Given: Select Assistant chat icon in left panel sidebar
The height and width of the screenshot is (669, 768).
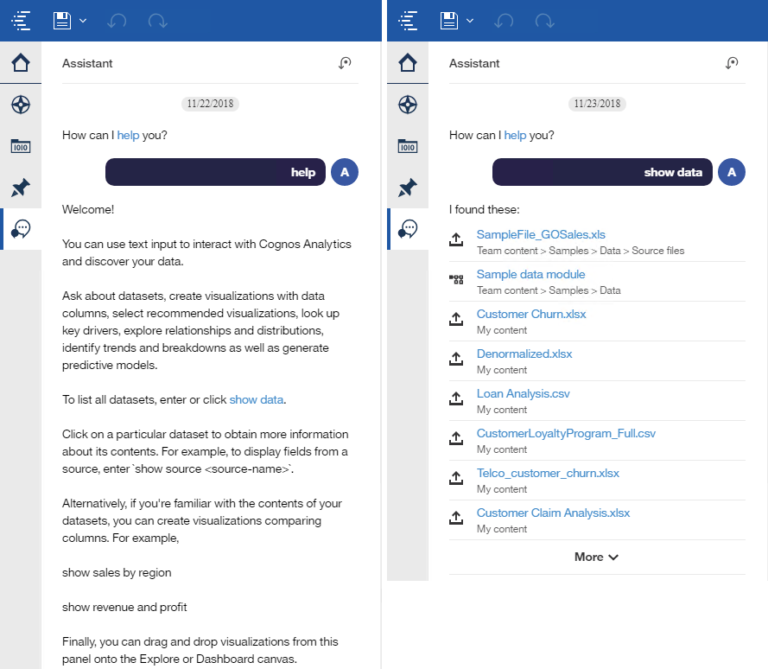Looking at the screenshot, I should coord(21,229).
